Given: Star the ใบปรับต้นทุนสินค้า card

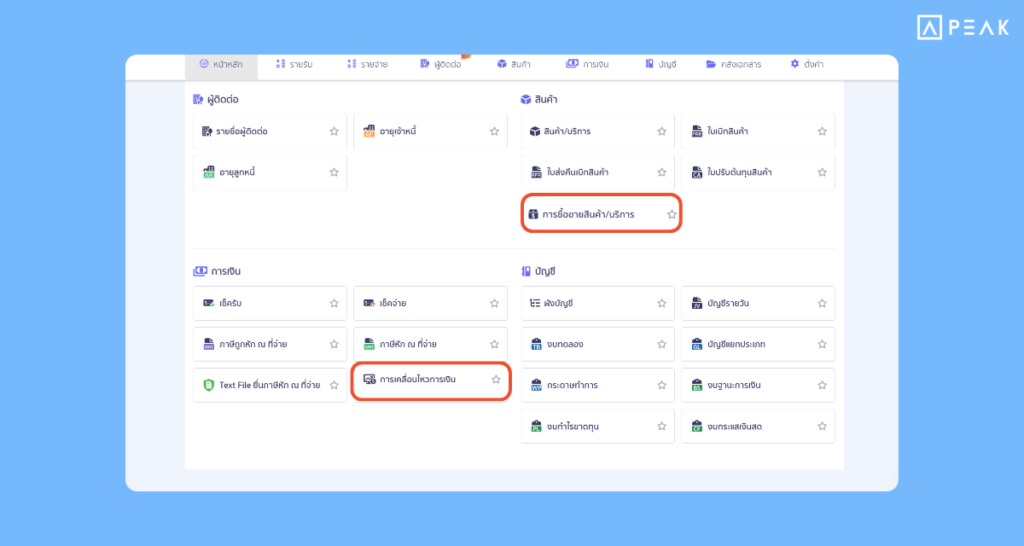Looking at the screenshot, I should [x=822, y=172].
